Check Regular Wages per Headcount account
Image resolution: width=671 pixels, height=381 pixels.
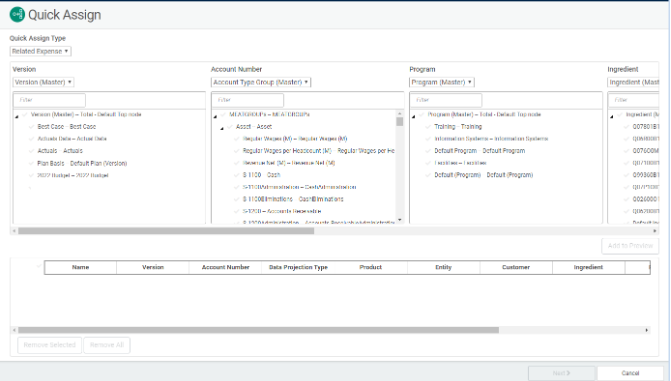(x=237, y=151)
